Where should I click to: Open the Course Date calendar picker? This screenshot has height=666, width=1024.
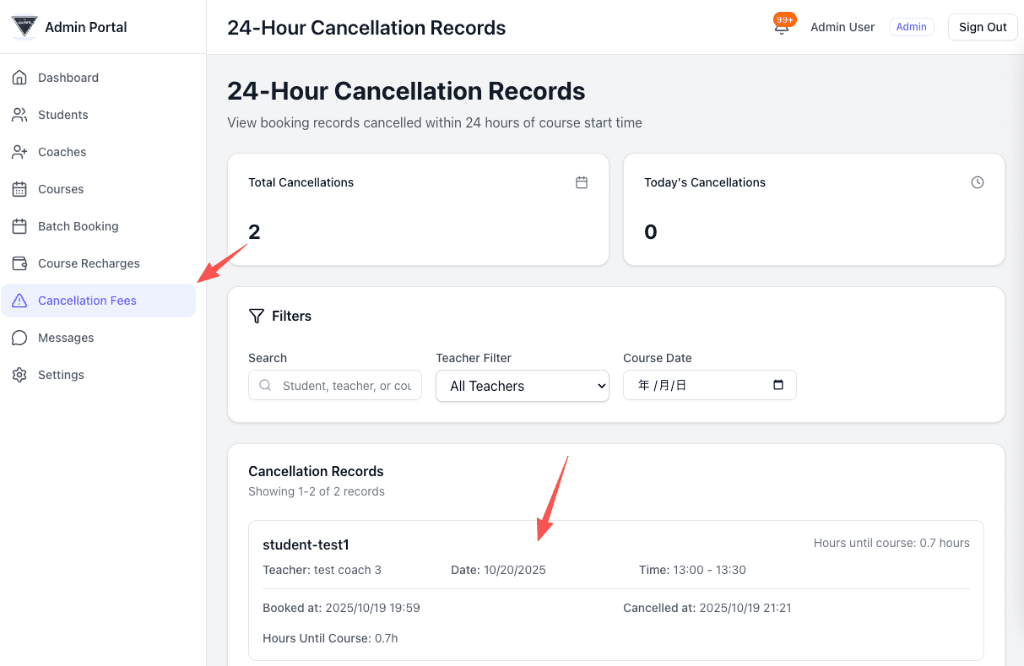(778, 385)
